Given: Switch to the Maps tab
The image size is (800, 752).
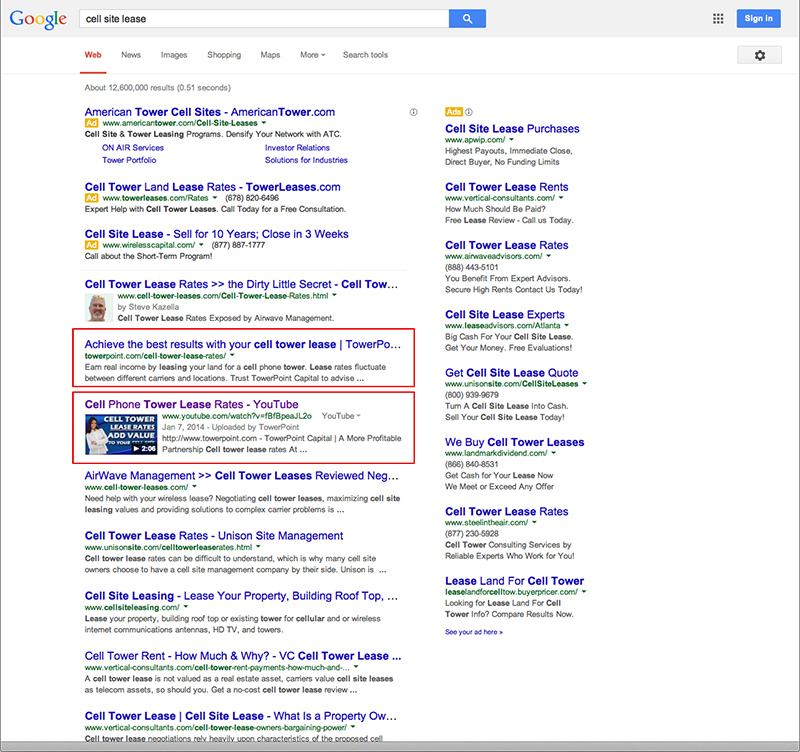Looking at the screenshot, I should tap(270, 55).
